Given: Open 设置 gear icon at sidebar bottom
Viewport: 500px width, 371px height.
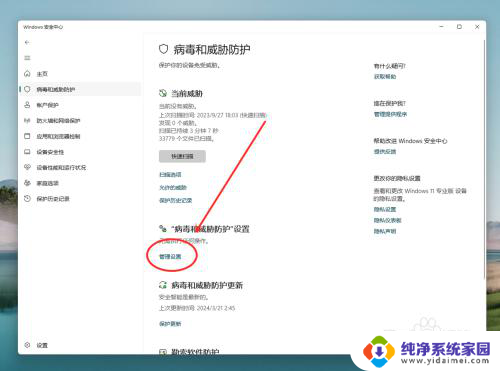Looking at the screenshot, I should pos(27,345).
